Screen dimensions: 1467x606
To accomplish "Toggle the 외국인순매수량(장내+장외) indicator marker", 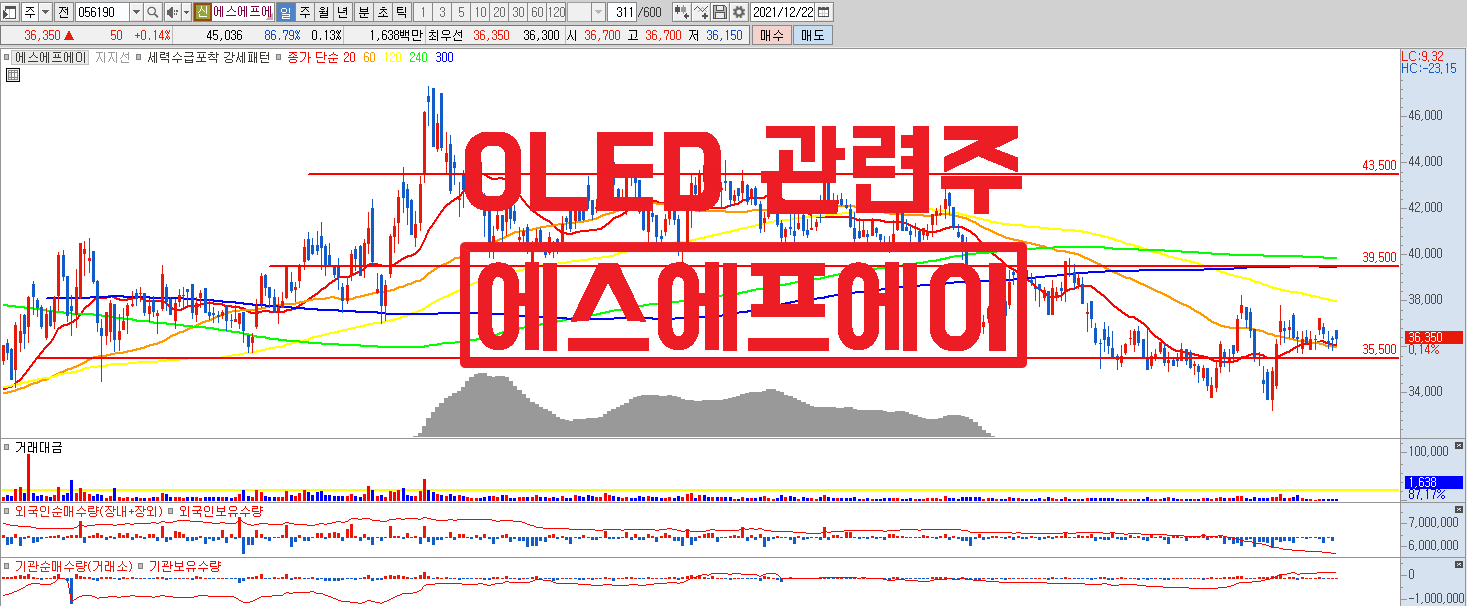I will pyautogui.click(x=7, y=510).
